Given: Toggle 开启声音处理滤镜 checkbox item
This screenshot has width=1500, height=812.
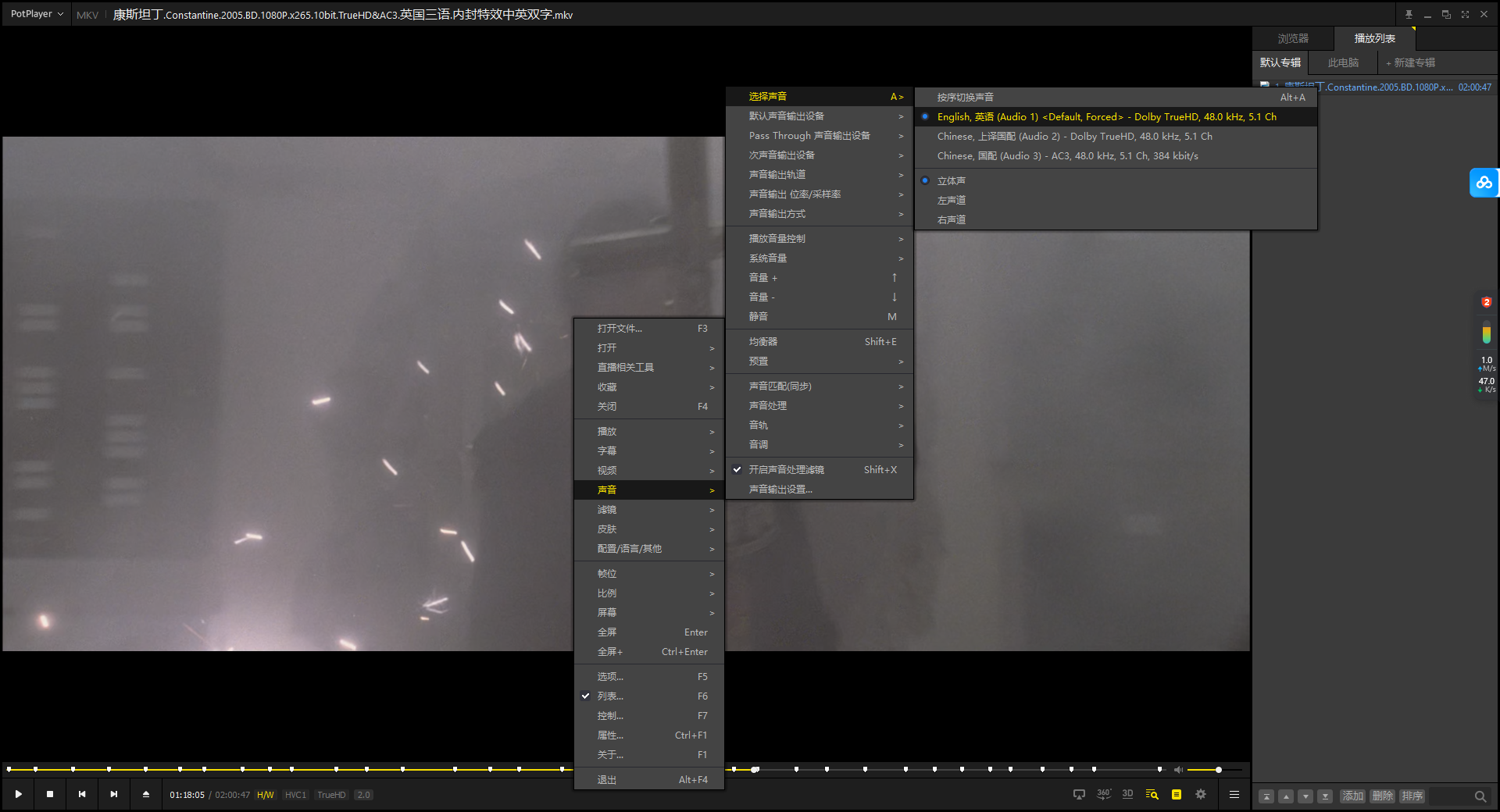Looking at the screenshot, I should click(x=786, y=470).
